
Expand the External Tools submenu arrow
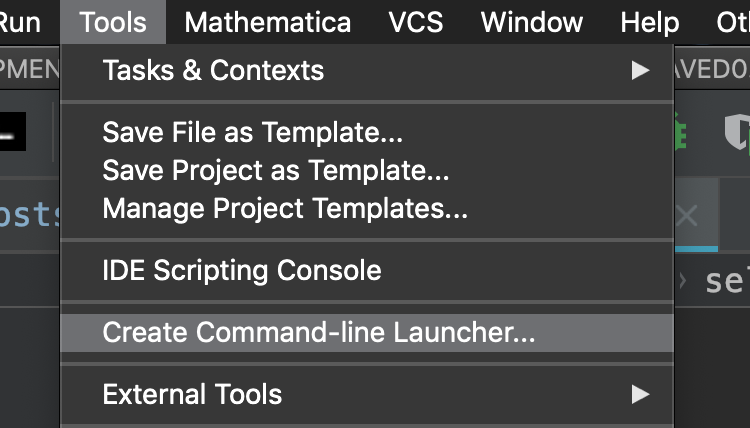pos(640,394)
